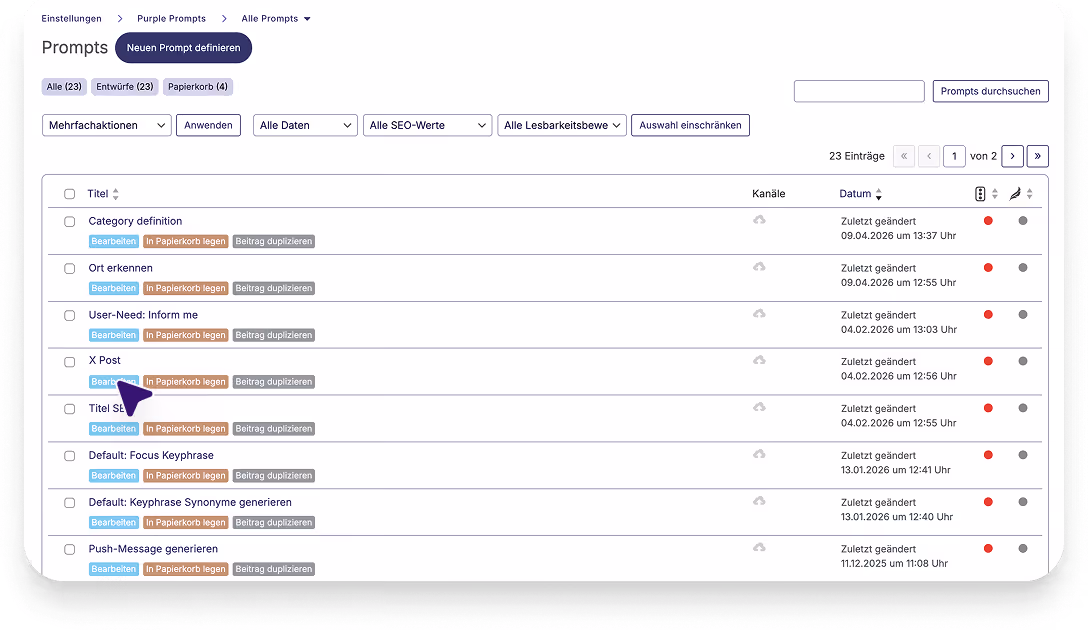Click the cloud channel icon in X Post row
Viewport: 1088px width, 630px height.
tap(759, 360)
